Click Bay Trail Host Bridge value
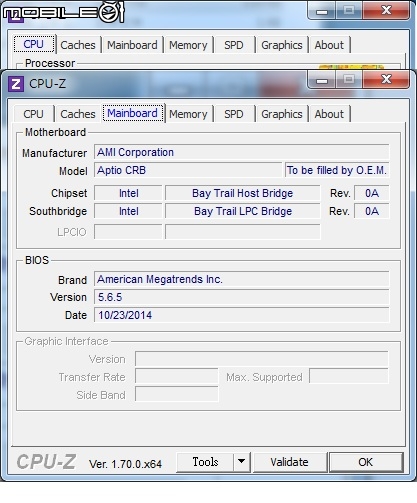 [x=242, y=193]
